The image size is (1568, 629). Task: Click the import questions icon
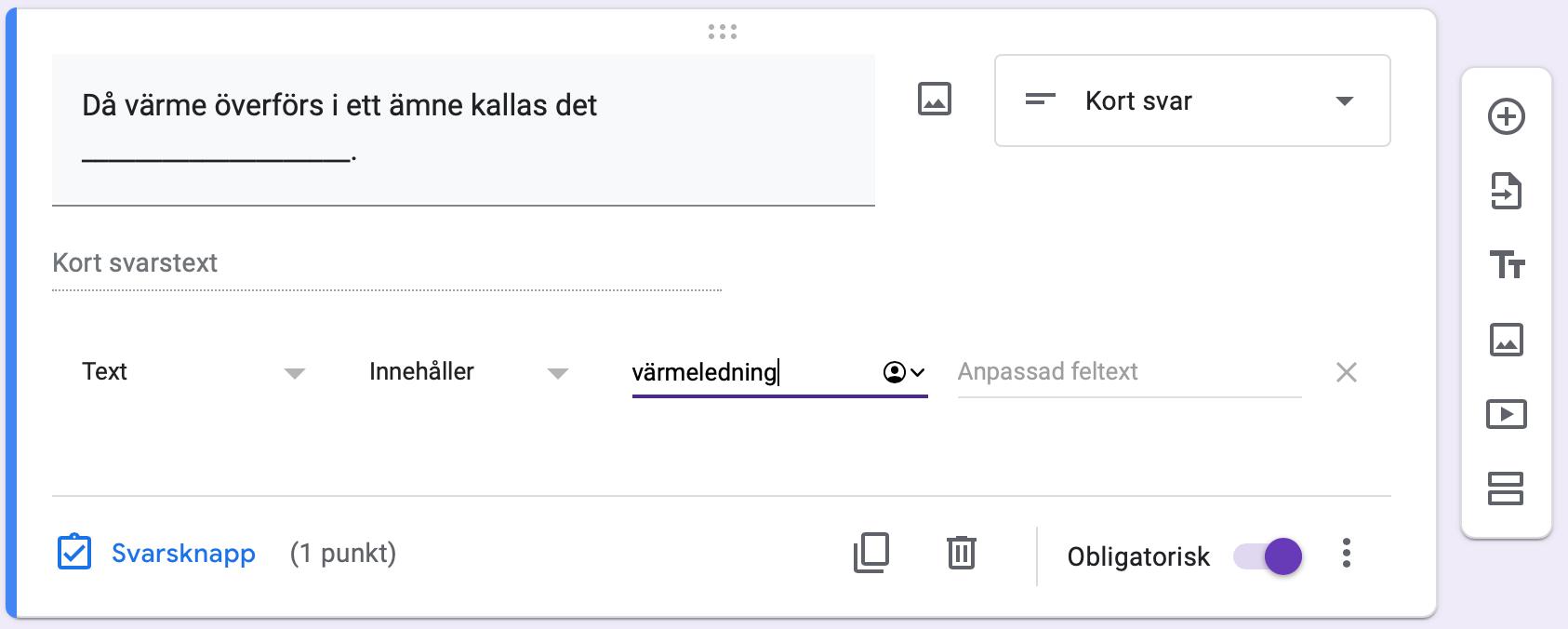[1506, 192]
